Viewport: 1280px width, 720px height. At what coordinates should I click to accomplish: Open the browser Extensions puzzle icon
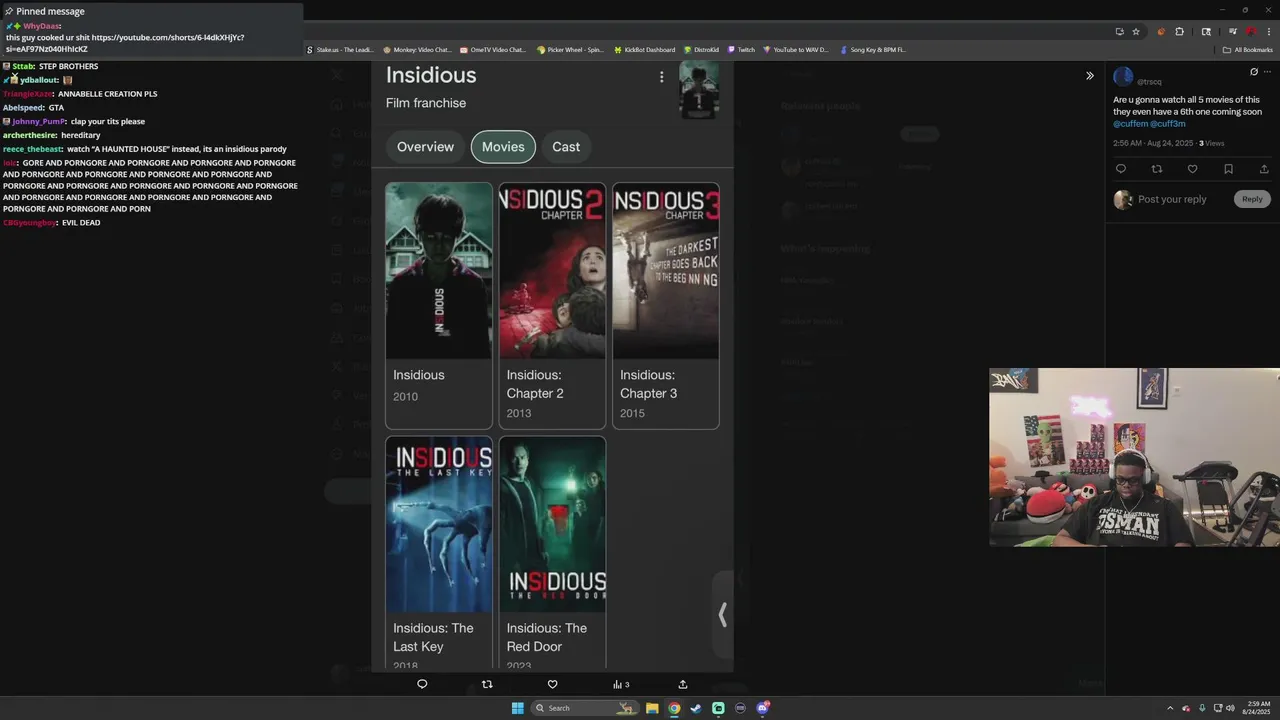pyautogui.click(x=1179, y=32)
